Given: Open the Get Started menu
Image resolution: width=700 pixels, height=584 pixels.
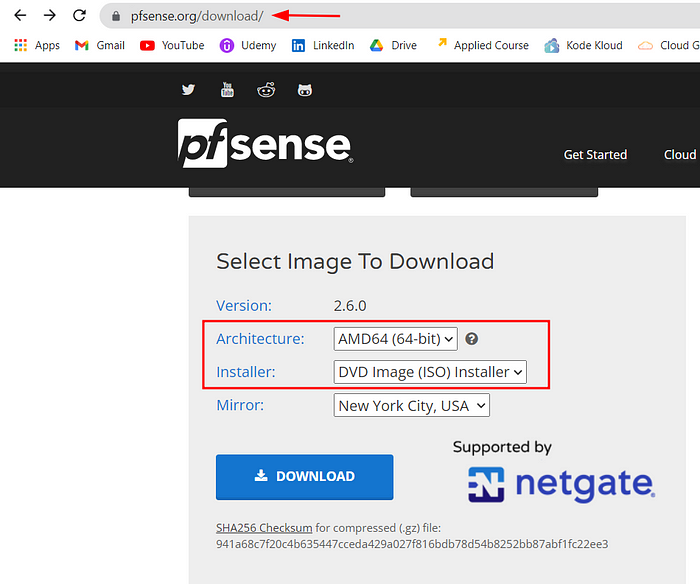Looking at the screenshot, I should 595,154.
